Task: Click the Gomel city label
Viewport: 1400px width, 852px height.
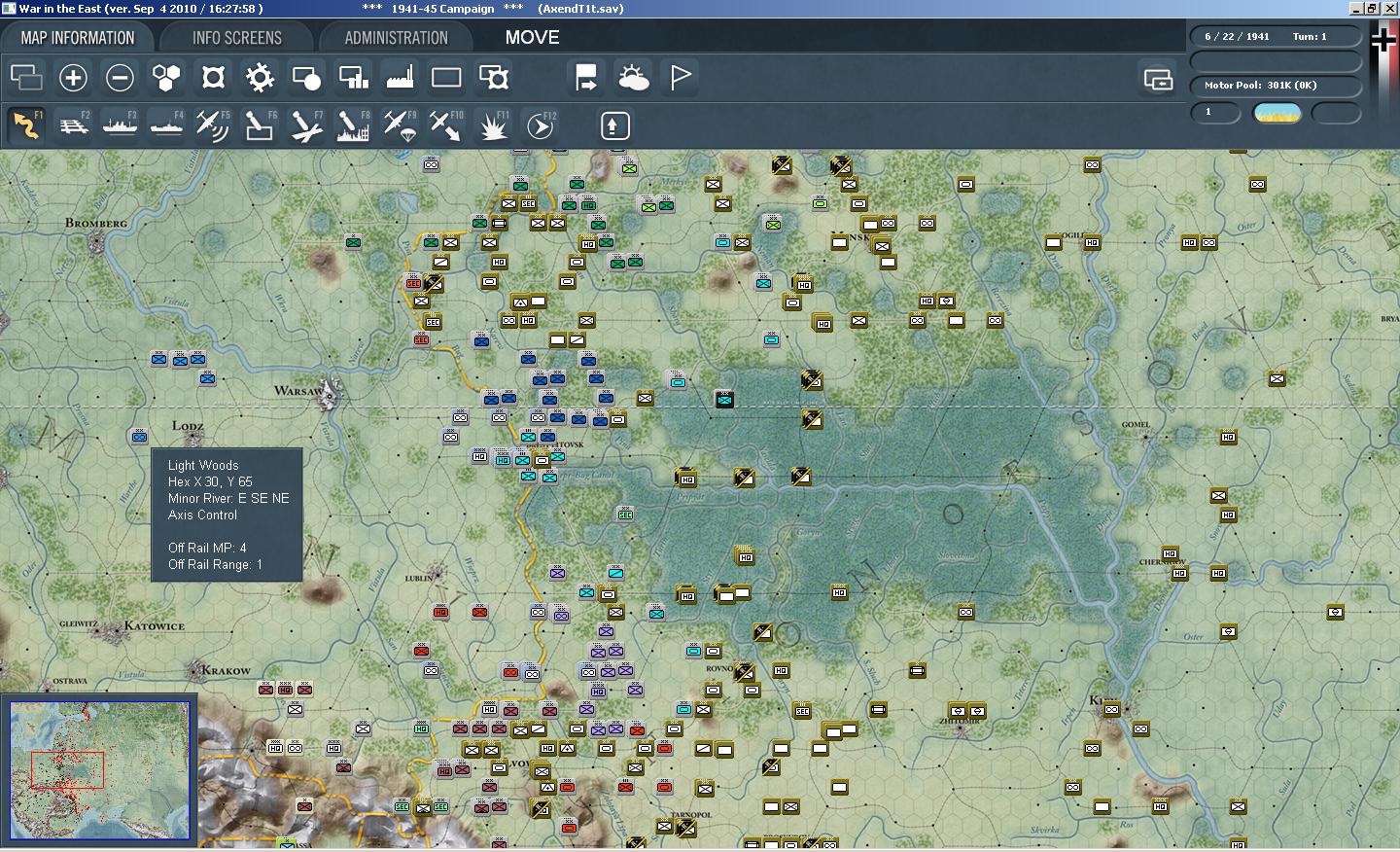Action: pos(1136,424)
